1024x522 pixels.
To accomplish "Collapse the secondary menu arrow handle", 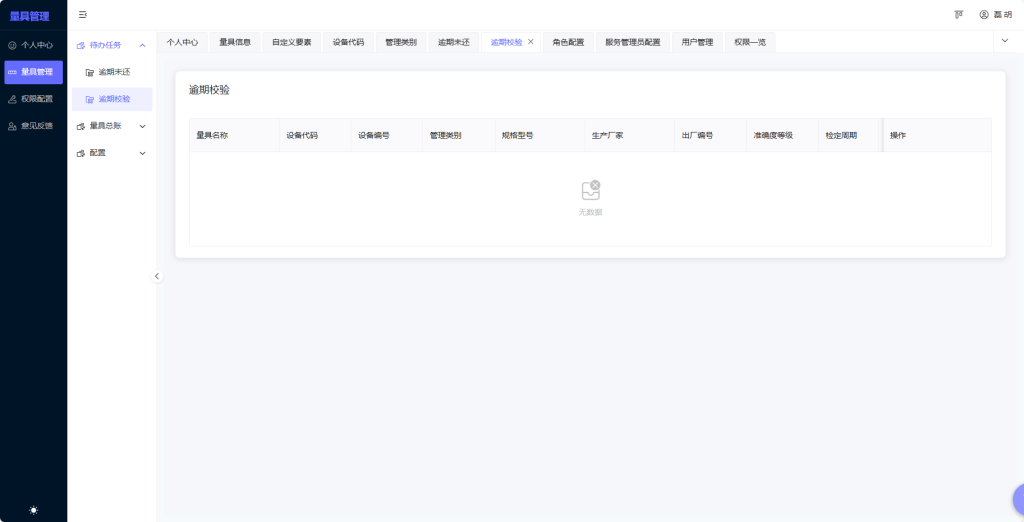I will click(157, 276).
